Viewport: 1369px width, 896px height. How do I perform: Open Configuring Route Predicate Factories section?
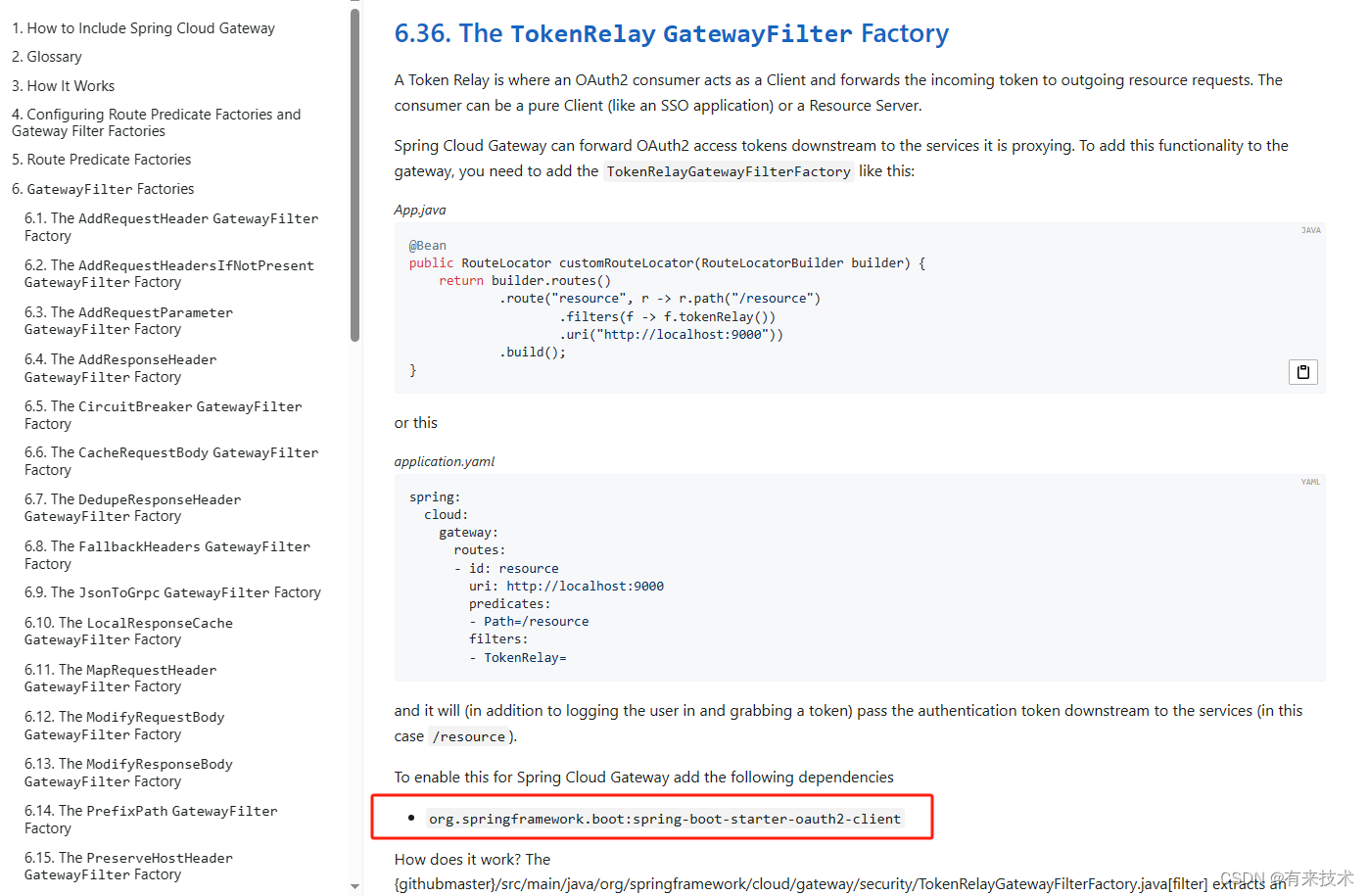click(x=156, y=121)
